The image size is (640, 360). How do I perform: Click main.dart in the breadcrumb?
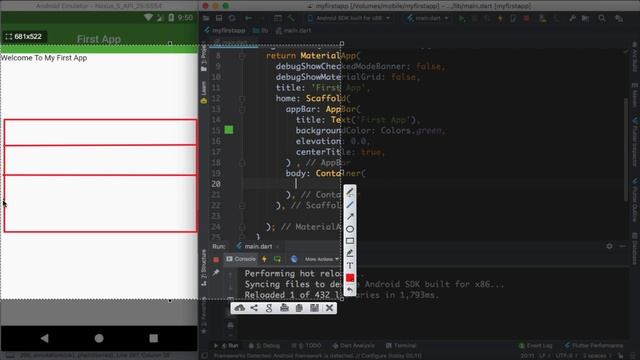294,31
